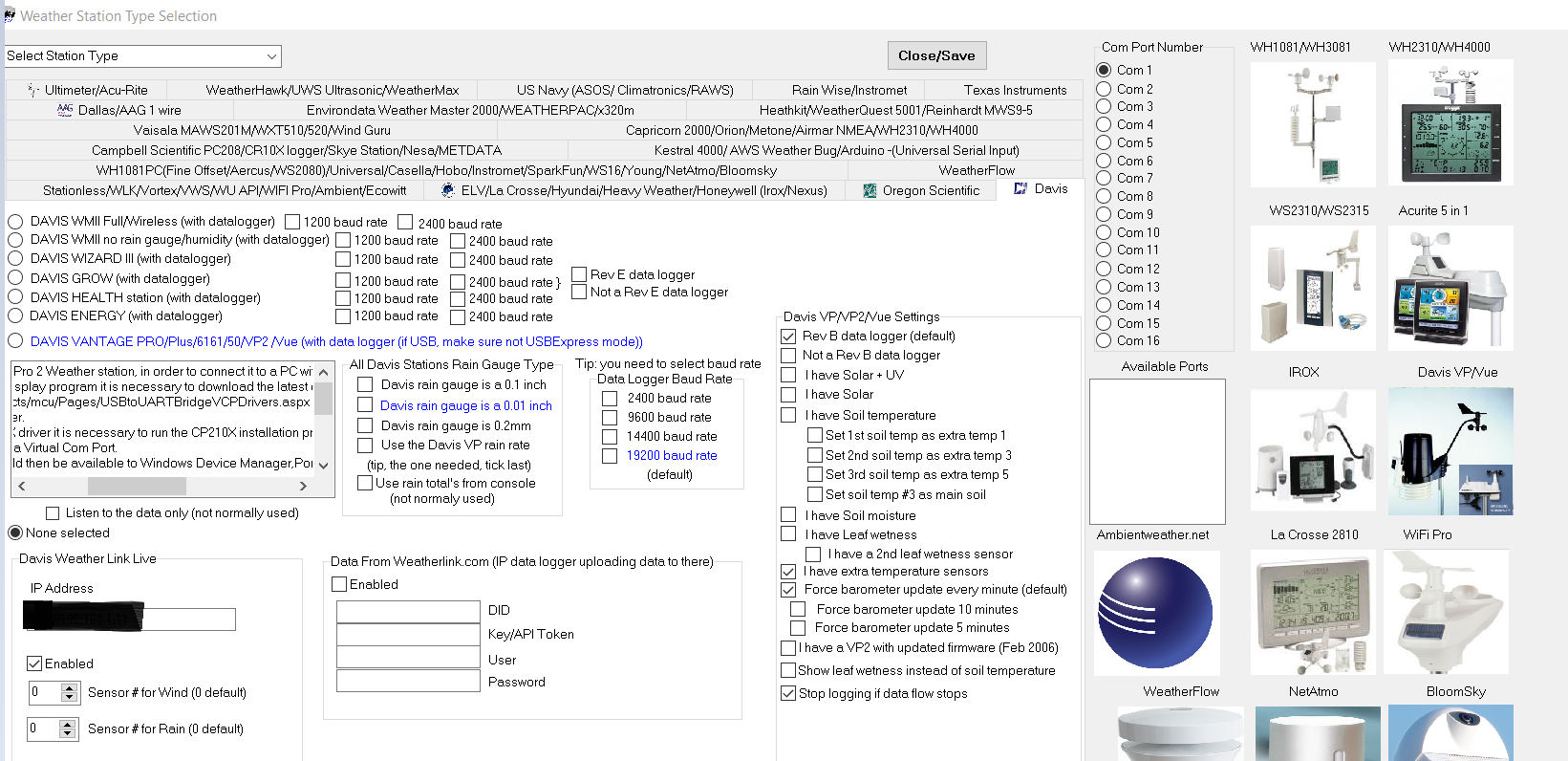Click the blue sphere Ambientweather.net image
The width and height of the screenshot is (1568, 761).
click(1156, 613)
